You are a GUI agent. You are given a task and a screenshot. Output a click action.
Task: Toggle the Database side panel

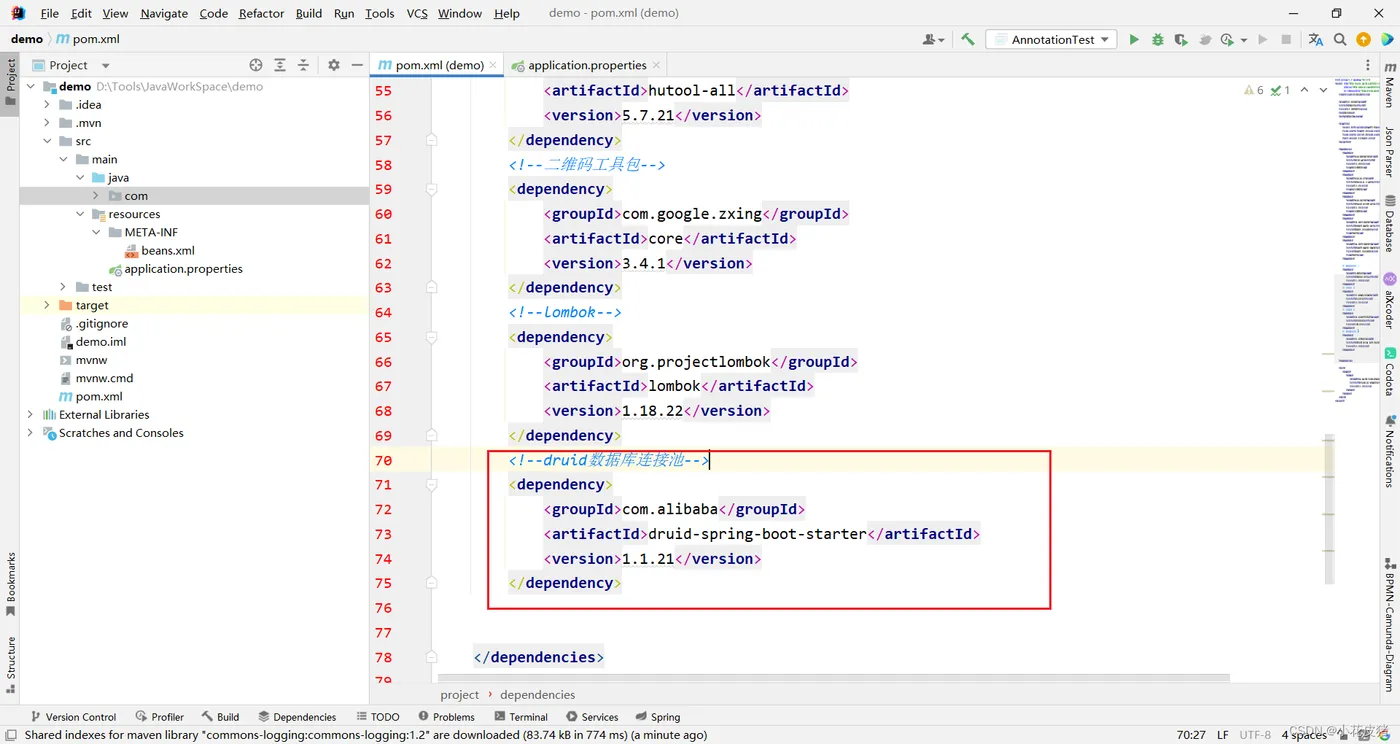point(1389,224)
